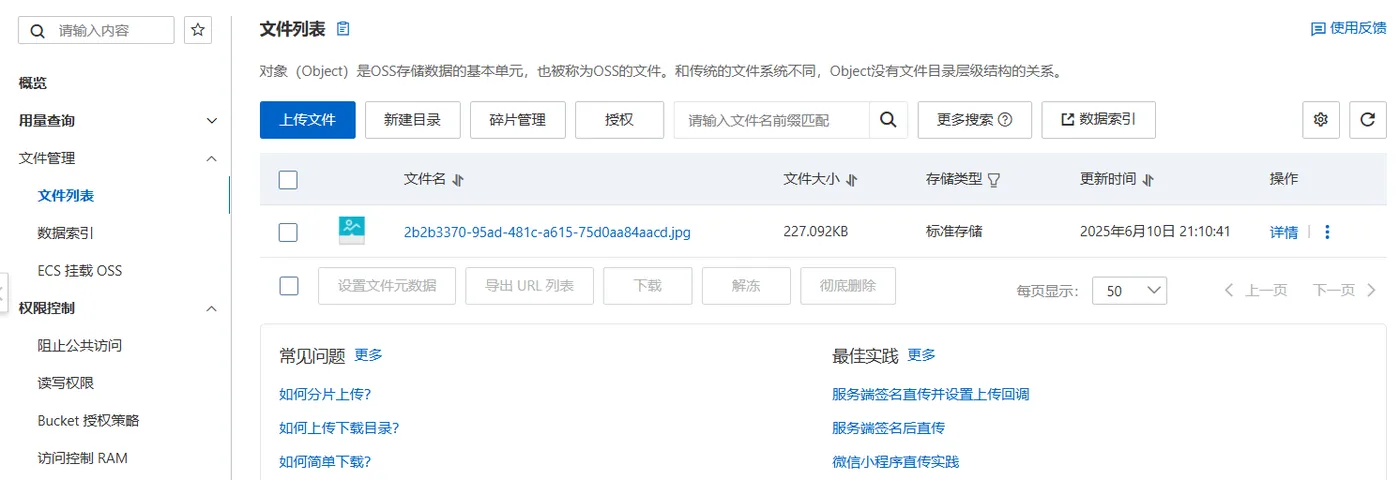Check the jpg file row checkbox

pyautogui.click(x=288, y=232)
